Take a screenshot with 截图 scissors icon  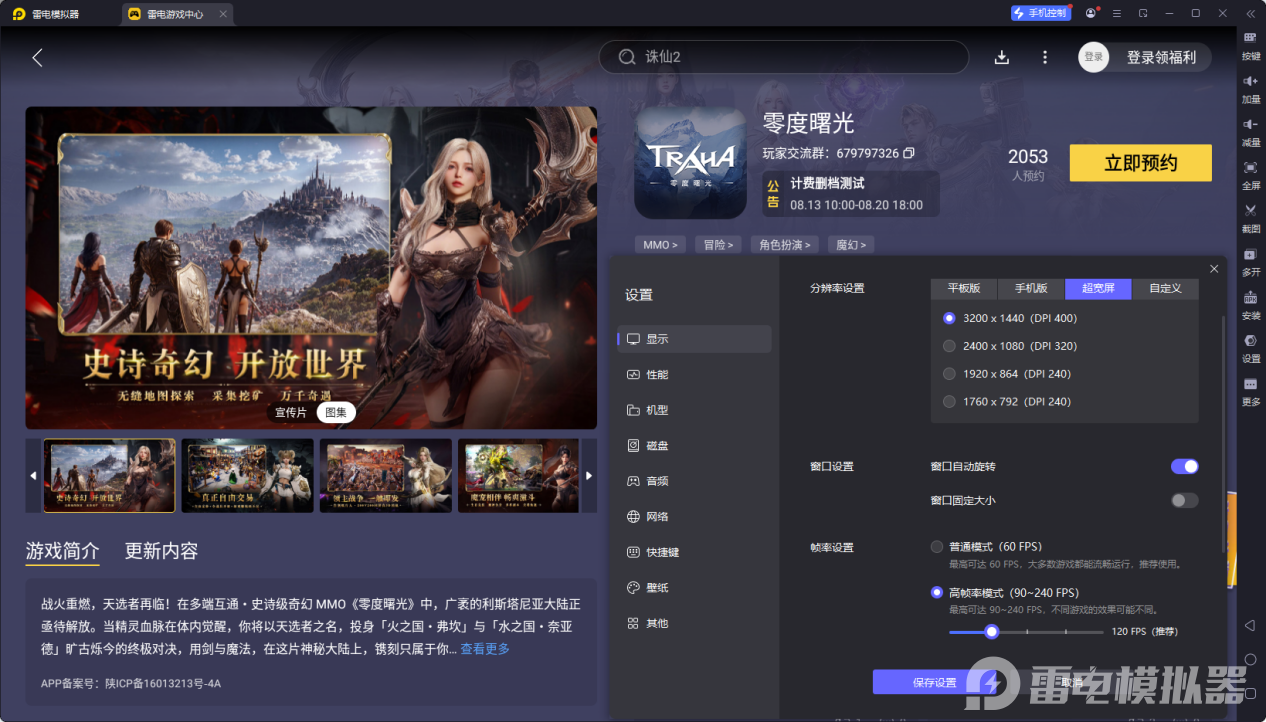coord(1250,216)
